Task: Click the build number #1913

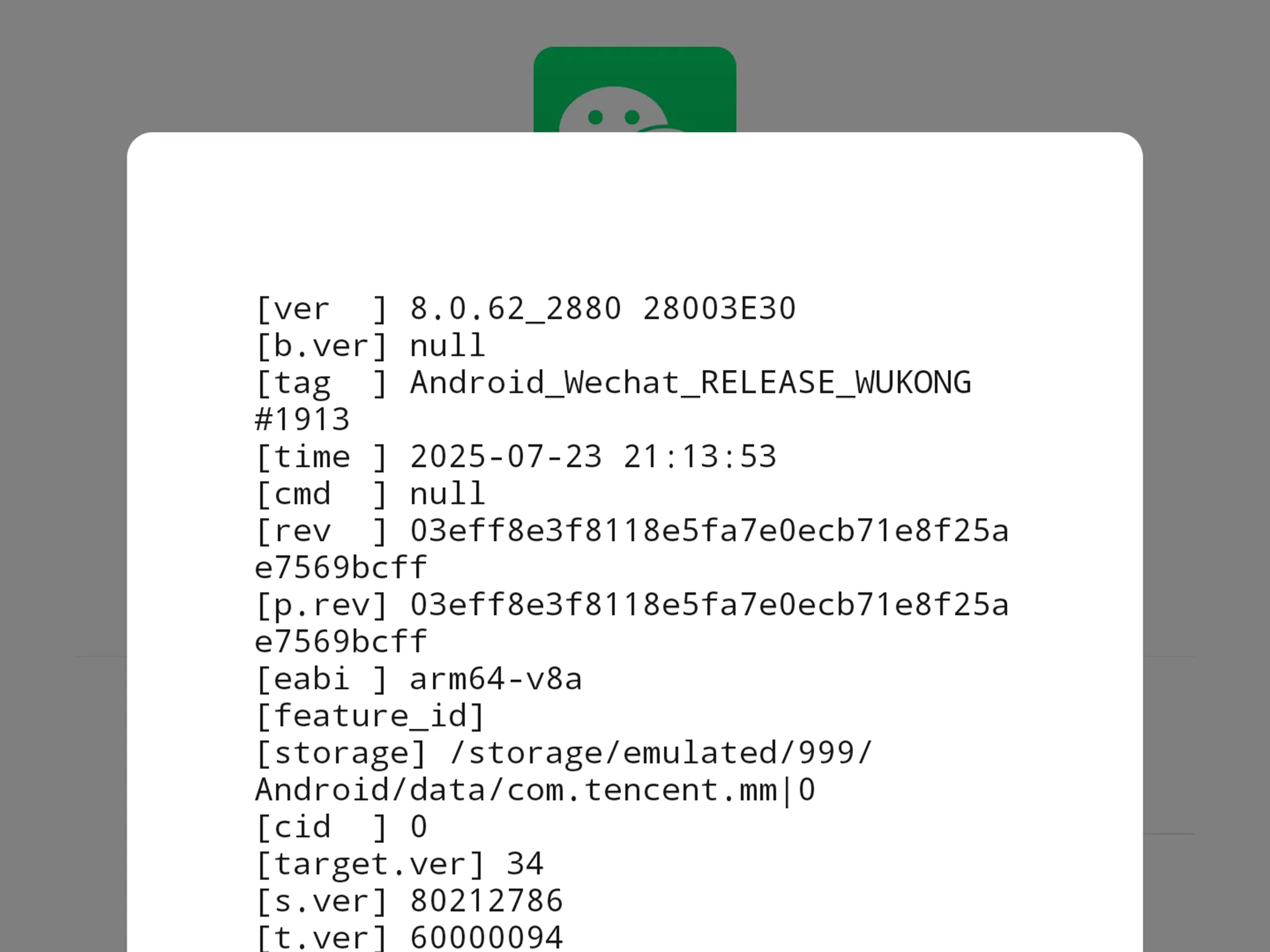Action: (x=302, y=420)
